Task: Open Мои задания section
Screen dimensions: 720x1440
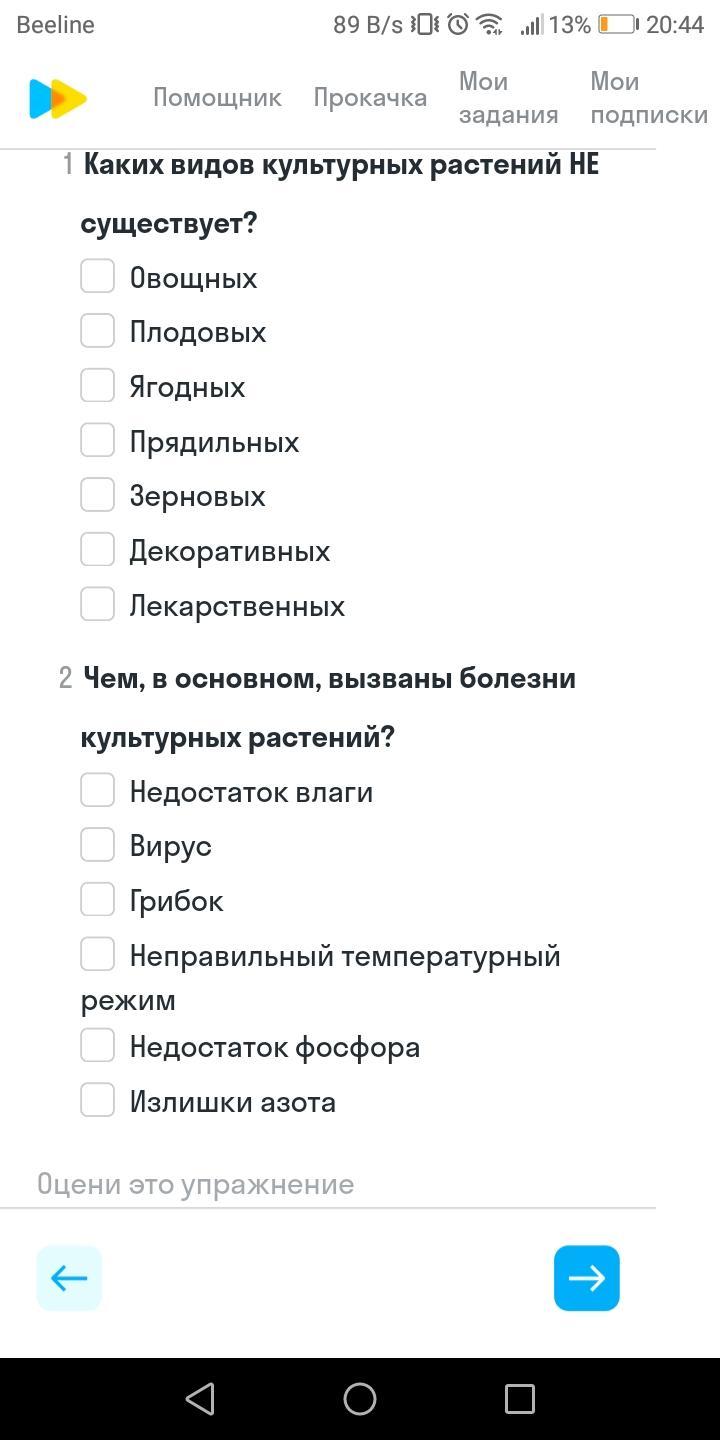Action: 508,98
